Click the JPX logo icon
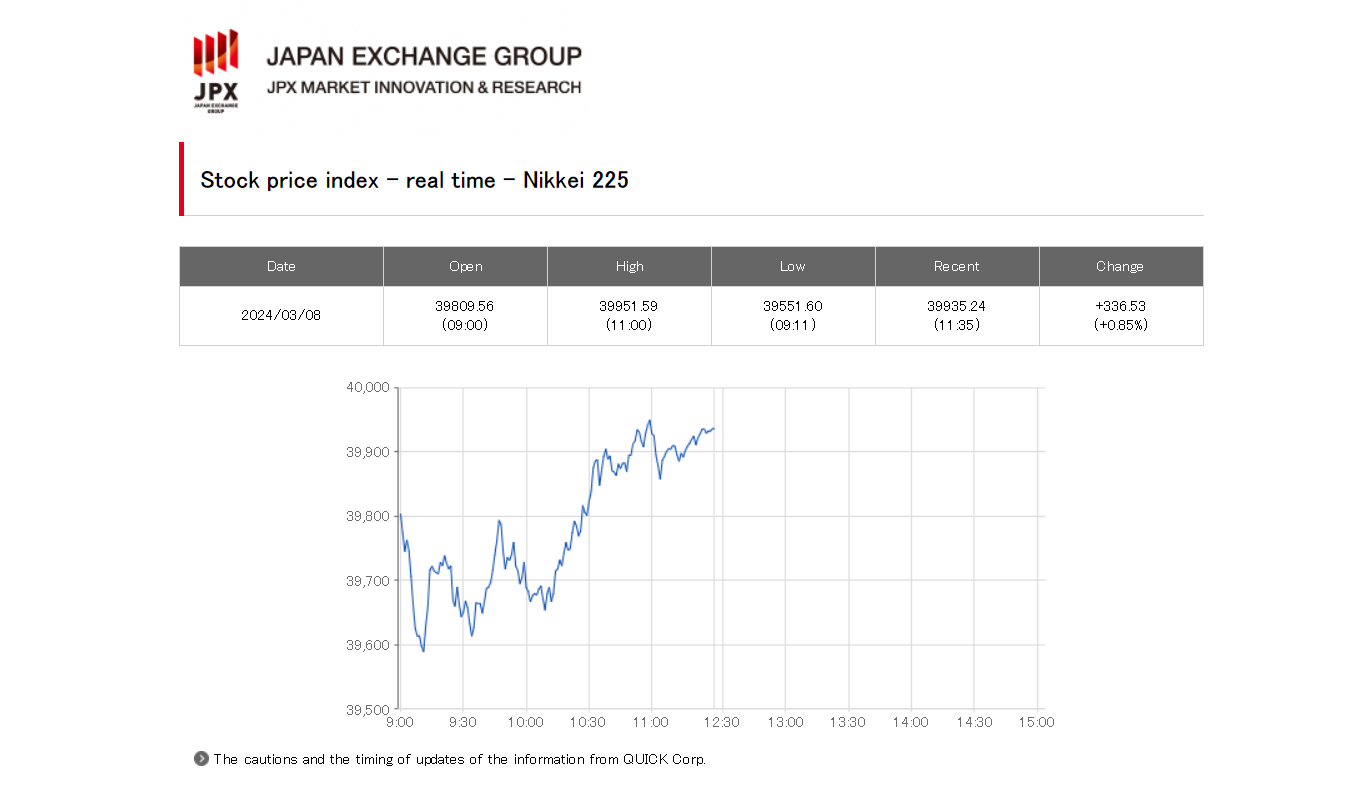The image size is (1354, 790). pyautogui.click(x=215, y=71)
